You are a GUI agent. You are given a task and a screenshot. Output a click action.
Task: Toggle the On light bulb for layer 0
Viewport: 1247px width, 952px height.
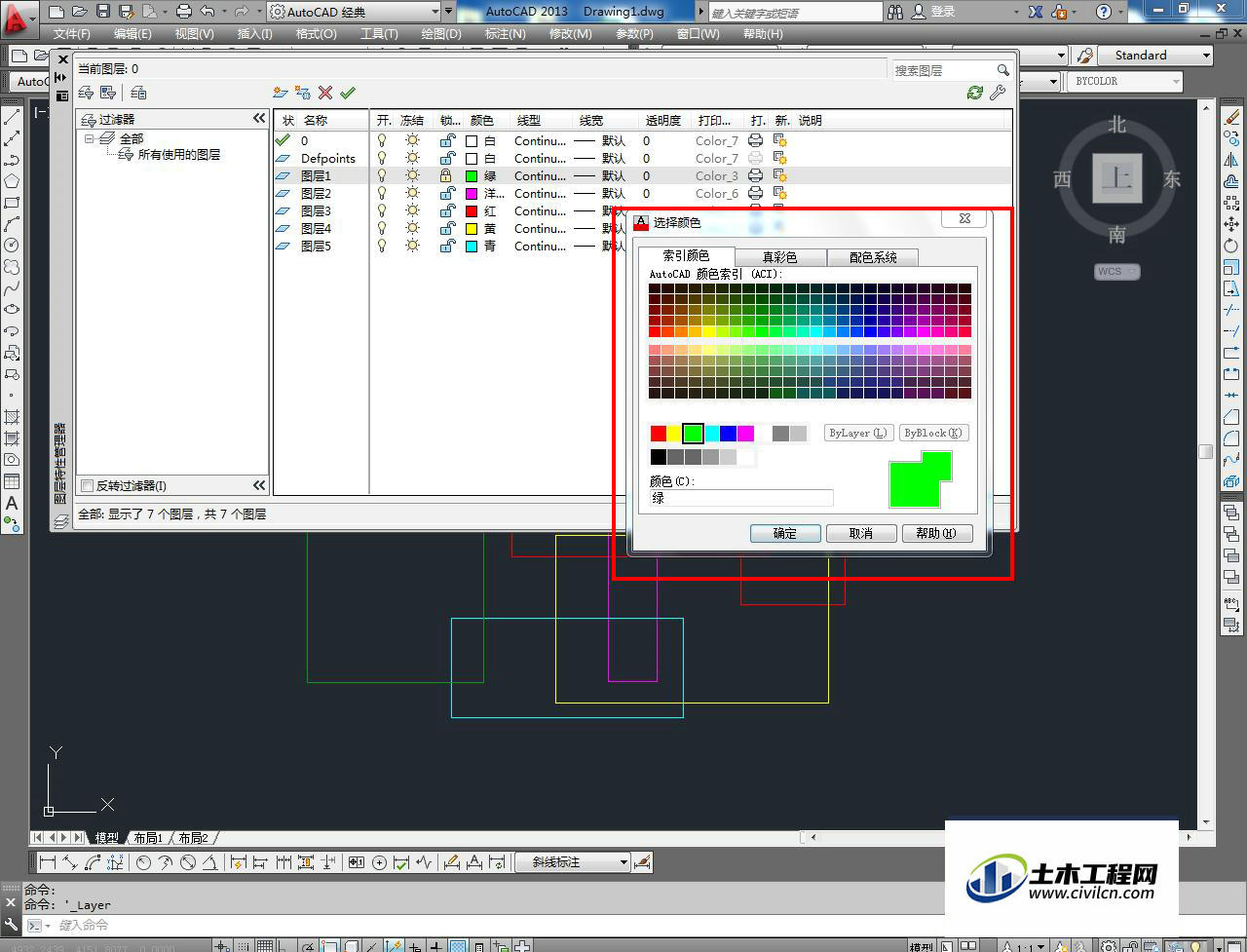pyautogui.click(x=382, y=141)
